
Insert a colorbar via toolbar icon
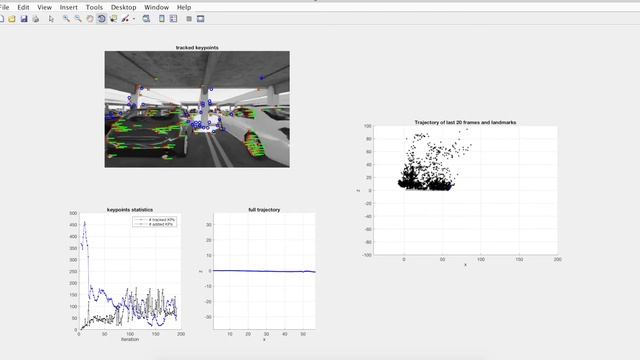tap(162, 19)
